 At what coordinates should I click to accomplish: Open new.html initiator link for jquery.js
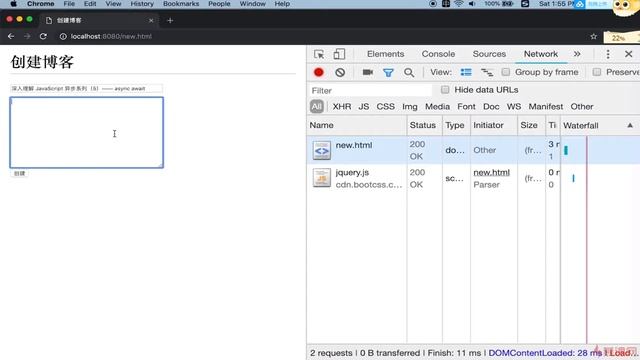[491, 173]
